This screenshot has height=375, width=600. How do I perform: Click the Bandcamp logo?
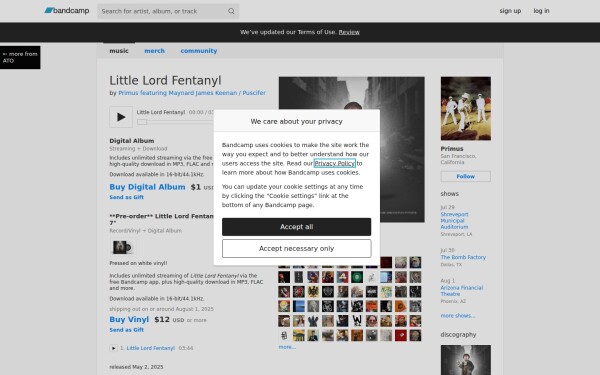click(67, 11)
